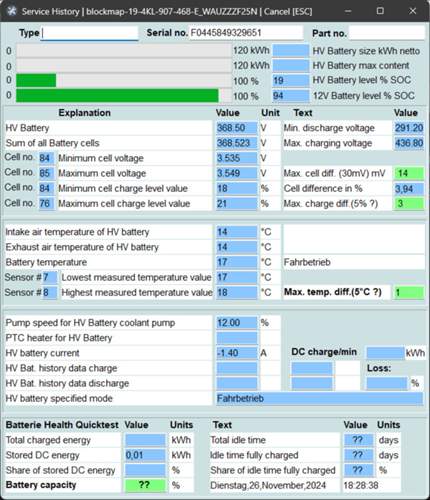Viewport: 430px width, 500px height.
Task: Click the date Dienstag,26,November,2024
Action: point(268,485)
